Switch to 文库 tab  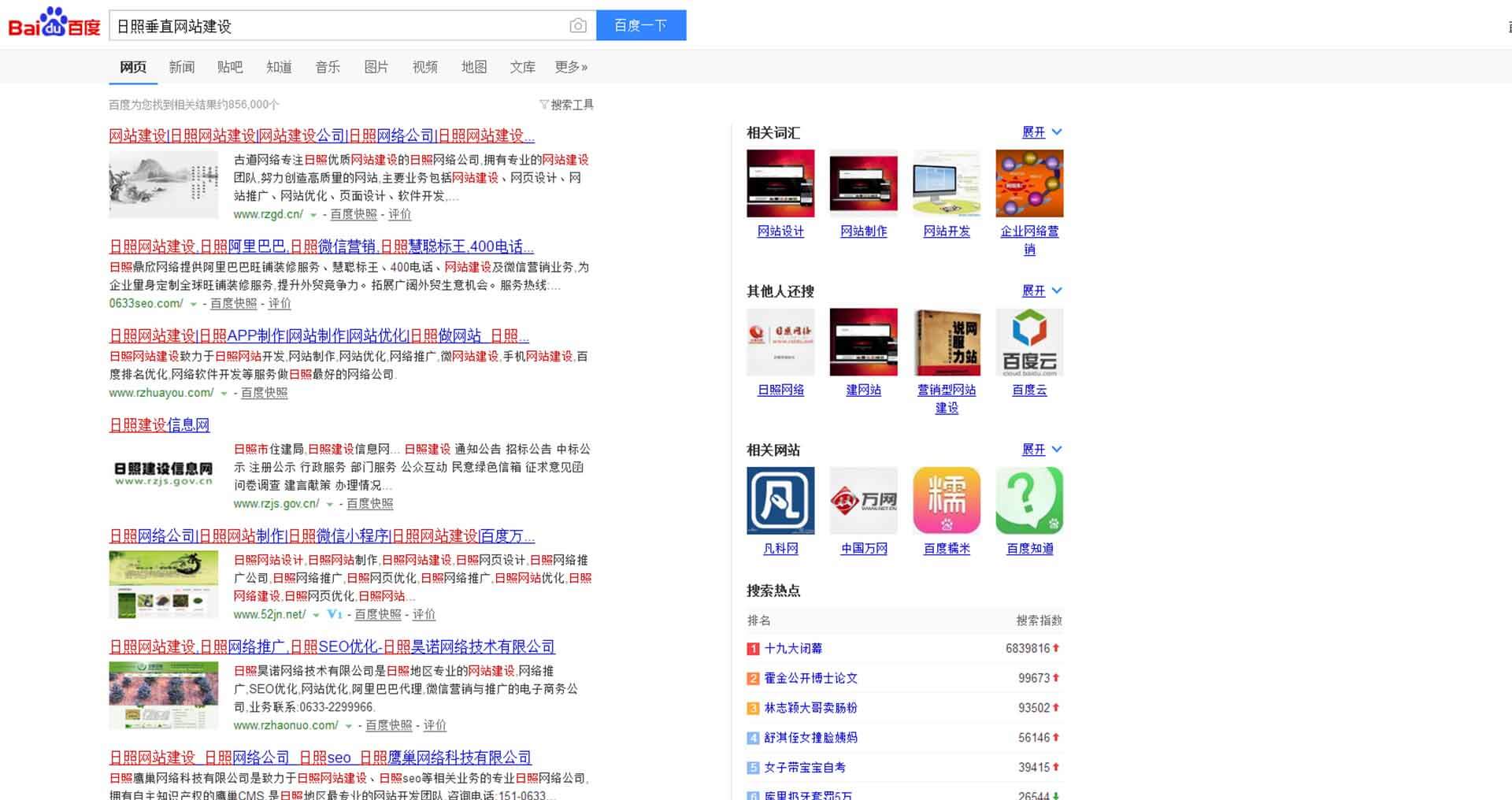coord(523,67)
